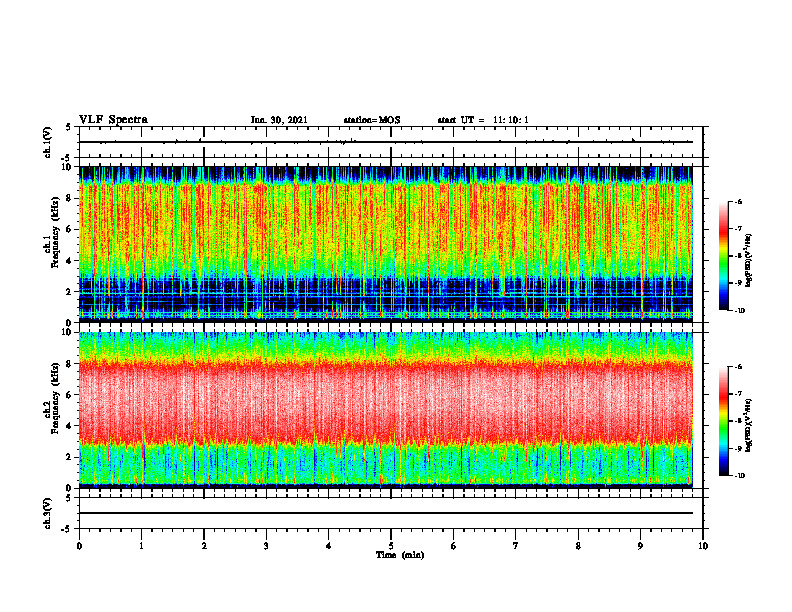
Task: Click time axis tick label "8"
Action: (x=578, y=546)
